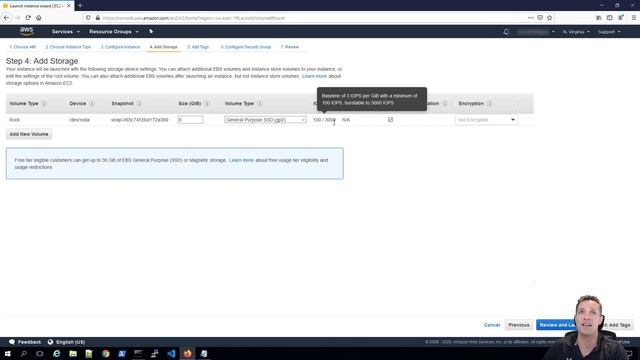Click Review and Launch button
This screenshot has height=360, width=640.
tap(556, 325)
